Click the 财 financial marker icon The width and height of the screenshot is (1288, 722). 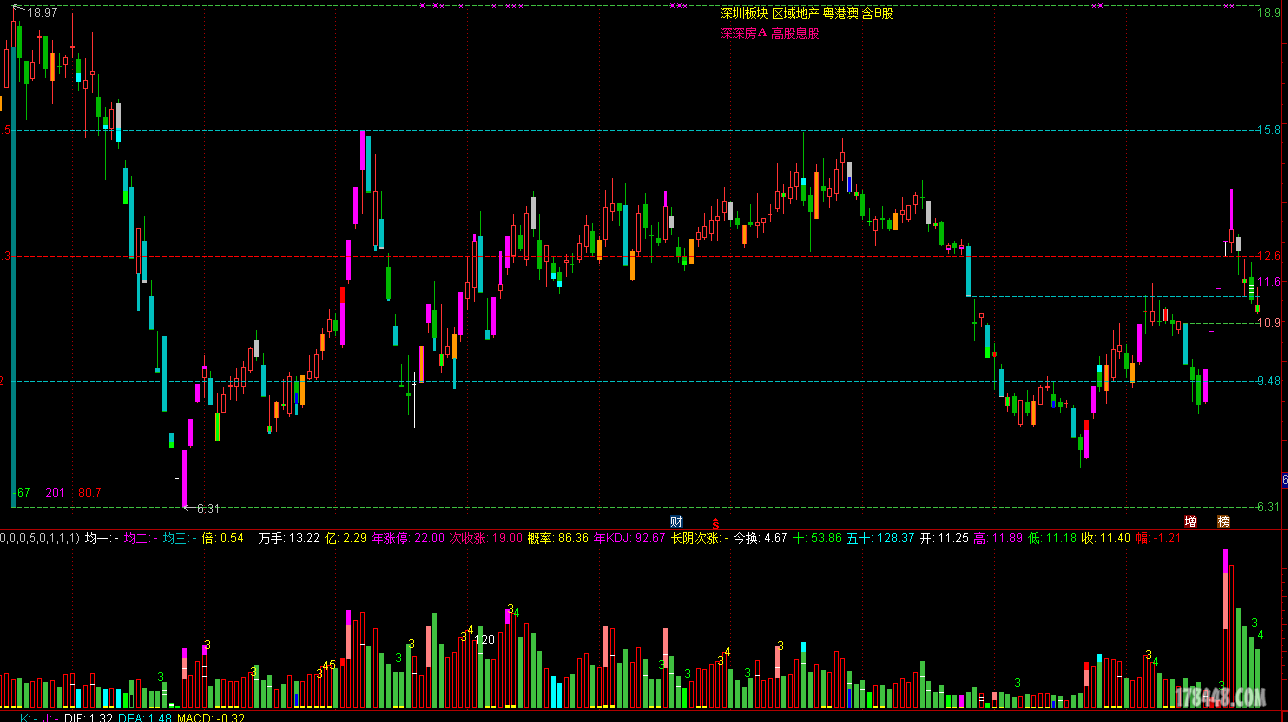(677, 522)
